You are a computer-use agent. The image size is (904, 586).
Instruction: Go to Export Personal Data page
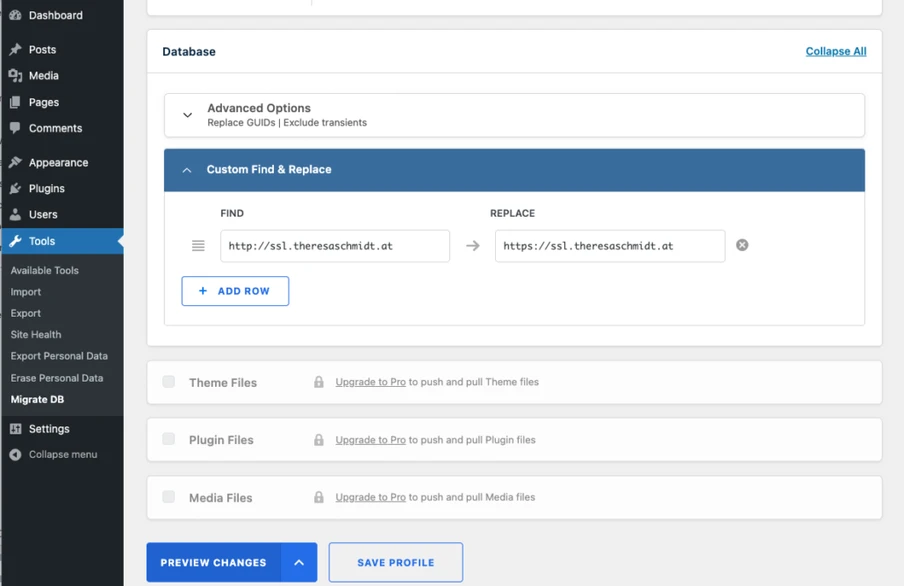(x=59, y=356)
